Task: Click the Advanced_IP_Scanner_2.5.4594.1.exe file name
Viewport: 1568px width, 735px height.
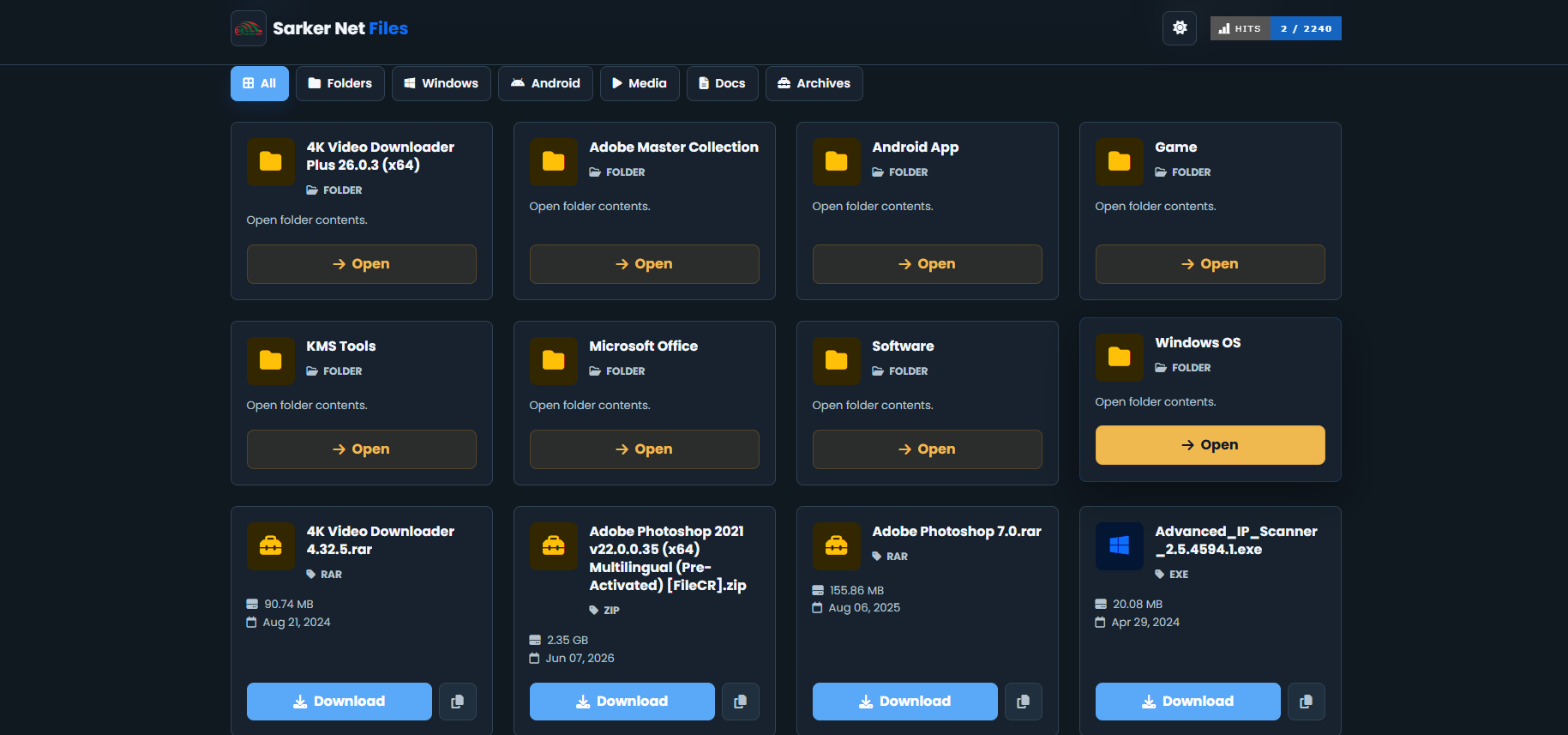Action: pos(1236,540)
